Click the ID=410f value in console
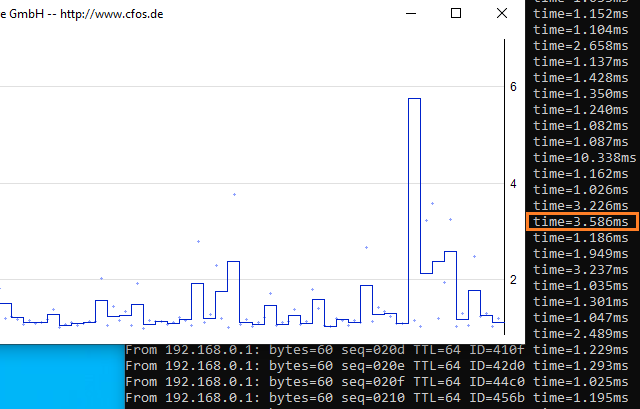Viewport: 640px width, 409px height. [x=497, y=350]
